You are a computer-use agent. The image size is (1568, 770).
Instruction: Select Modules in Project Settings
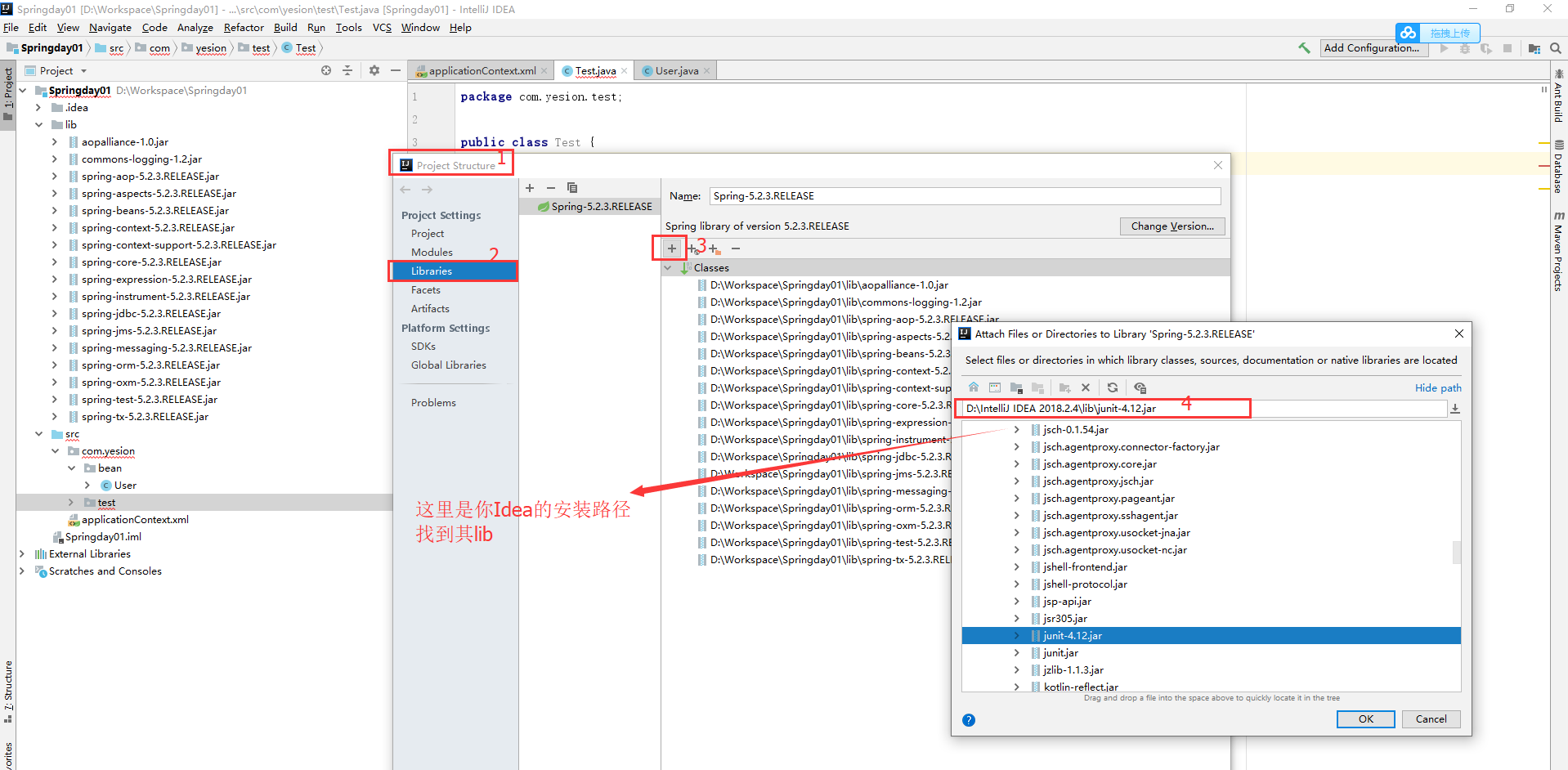pos(432,252)
